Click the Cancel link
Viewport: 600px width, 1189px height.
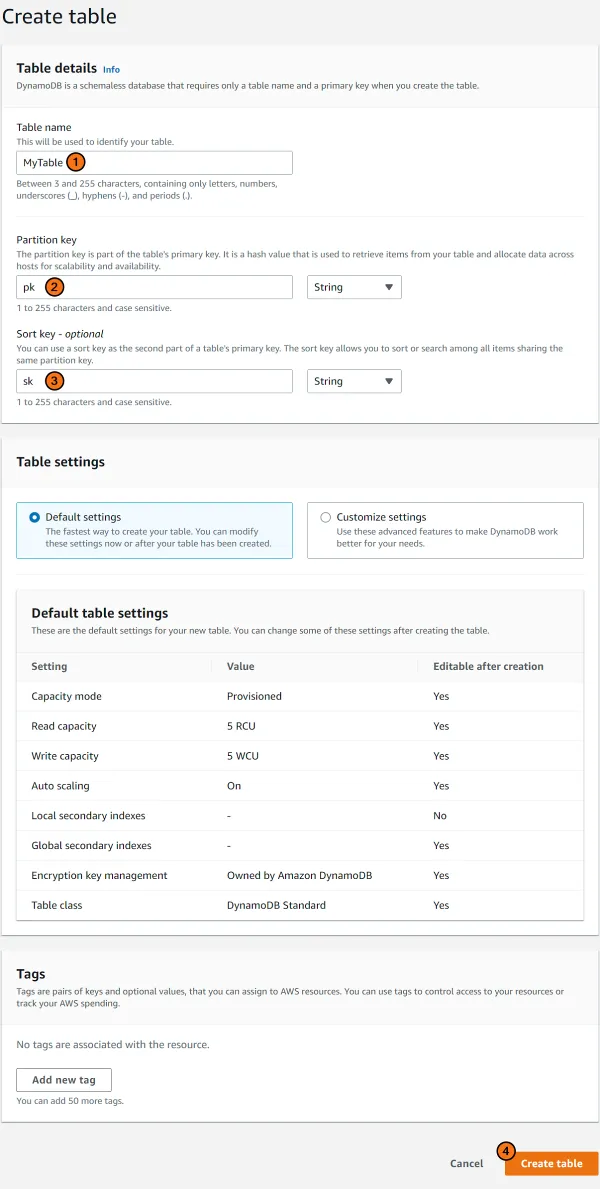466,1163
